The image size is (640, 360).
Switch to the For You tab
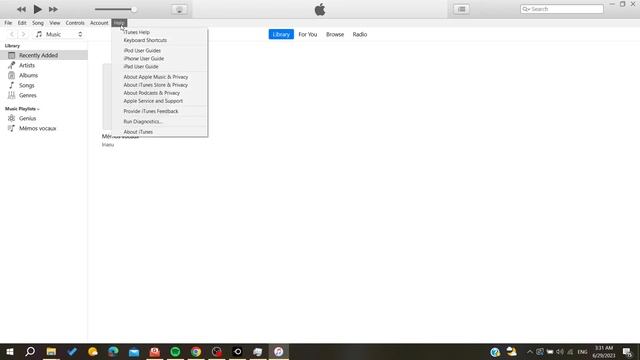(x=308, y=34)
